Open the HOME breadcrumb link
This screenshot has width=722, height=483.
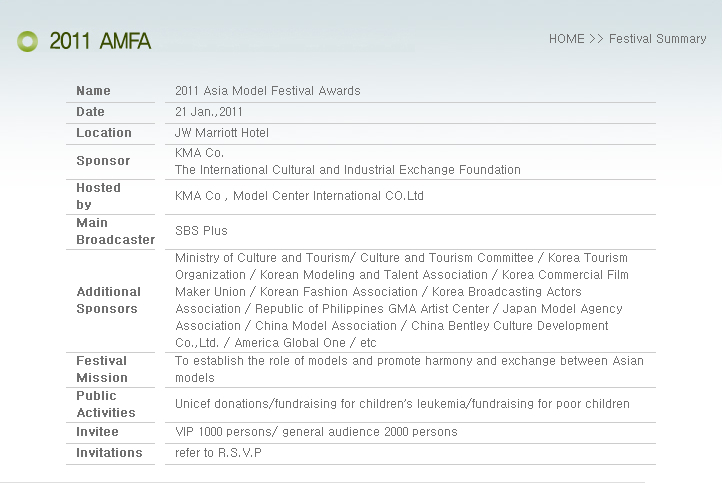coord(566,39)
